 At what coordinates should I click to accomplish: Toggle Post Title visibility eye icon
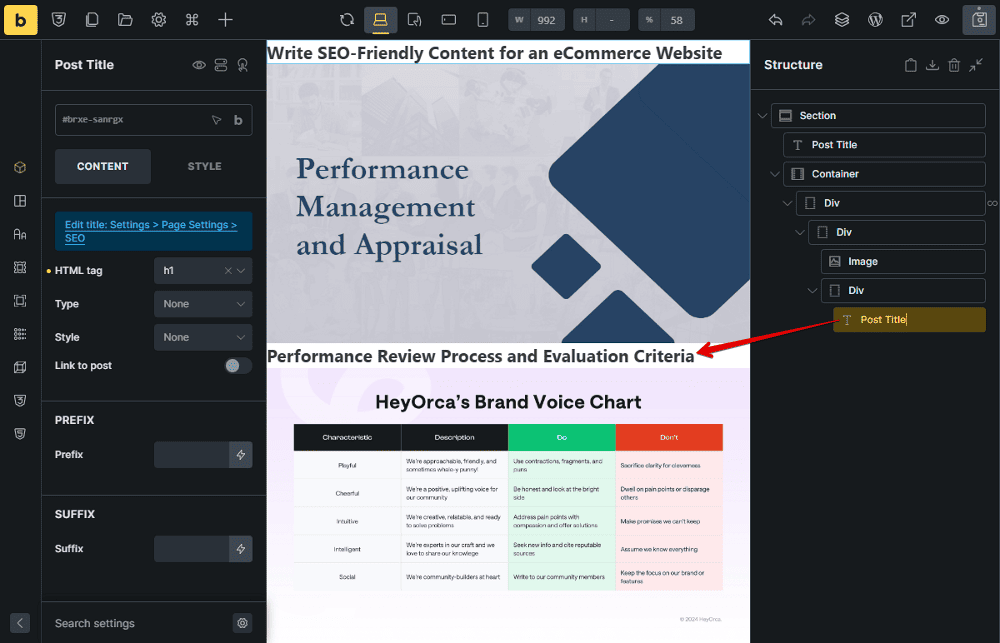(199, 65)
